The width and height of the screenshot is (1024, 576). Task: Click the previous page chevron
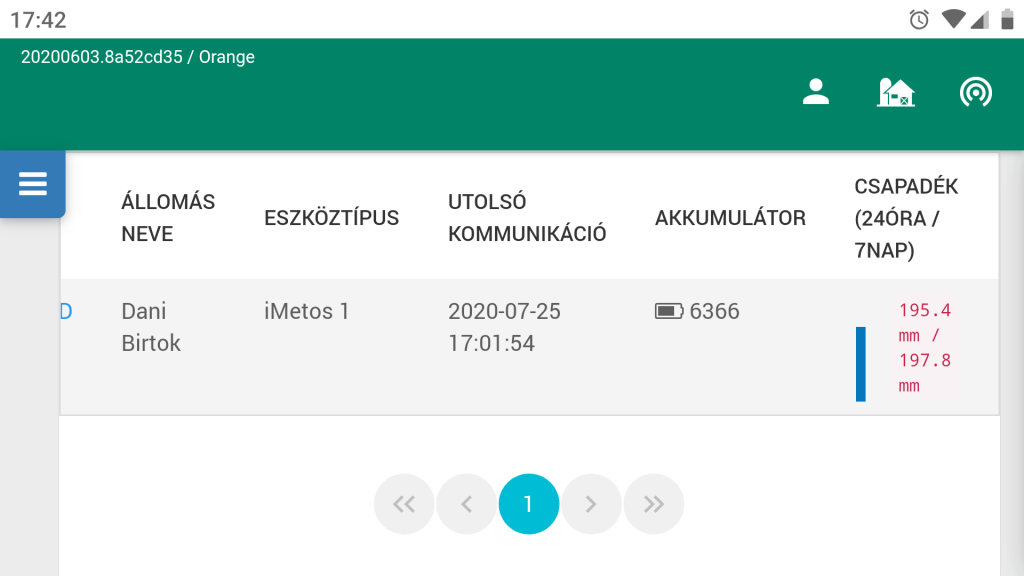point(466,504)
